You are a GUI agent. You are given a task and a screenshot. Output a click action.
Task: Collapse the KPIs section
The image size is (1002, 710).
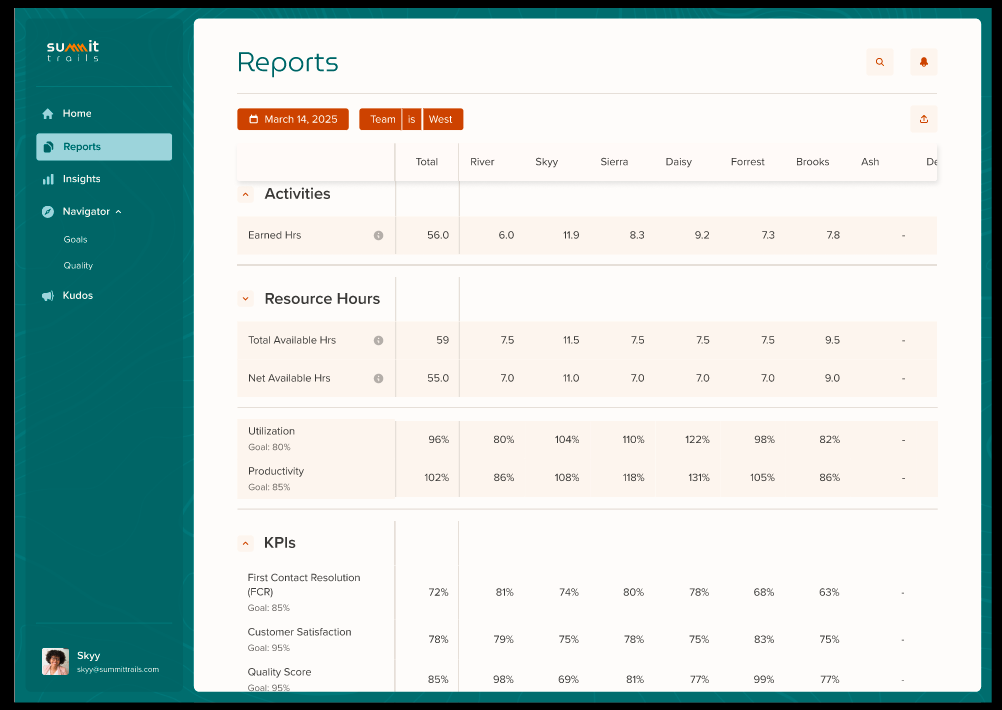click(246, 544)
